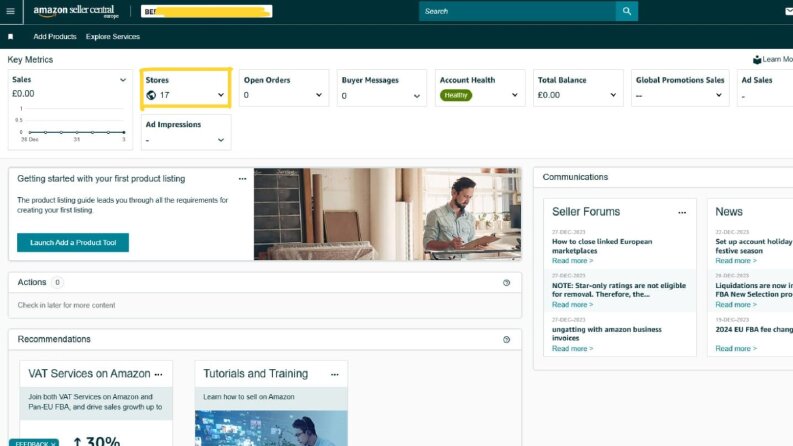Read more on 2024 EU FBA fee
The height and width of the screenshot is (446, 793).
pyautogui.click(x=736, y=349)
